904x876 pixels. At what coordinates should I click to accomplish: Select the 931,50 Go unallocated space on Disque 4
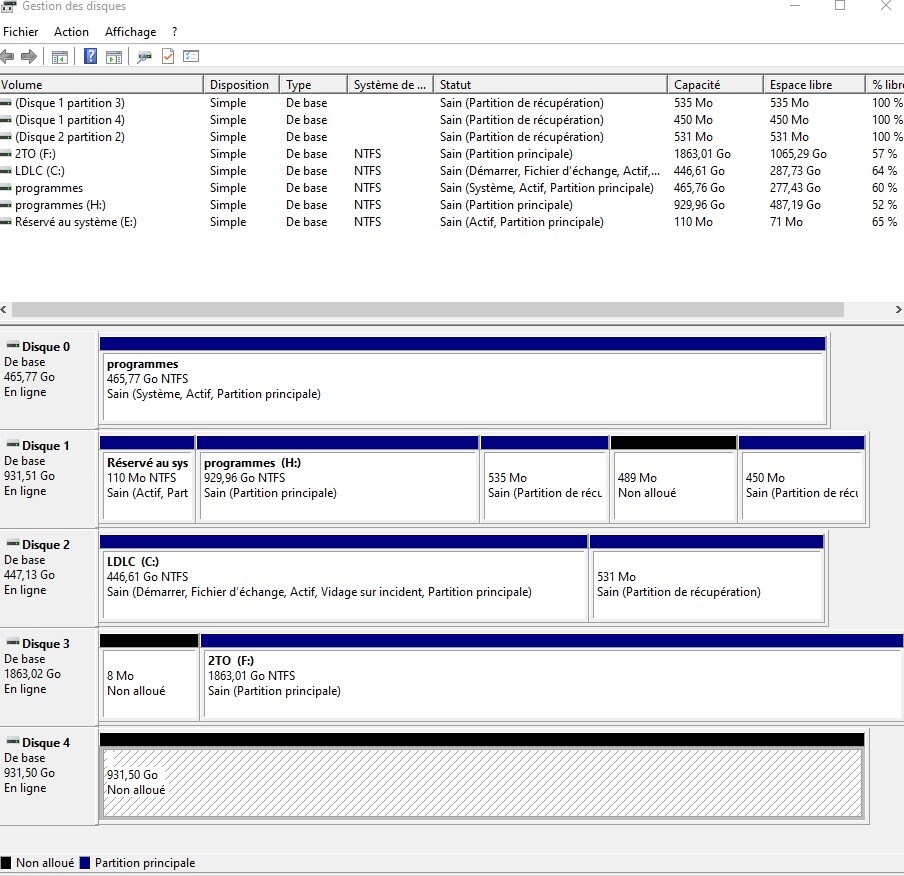480,782
